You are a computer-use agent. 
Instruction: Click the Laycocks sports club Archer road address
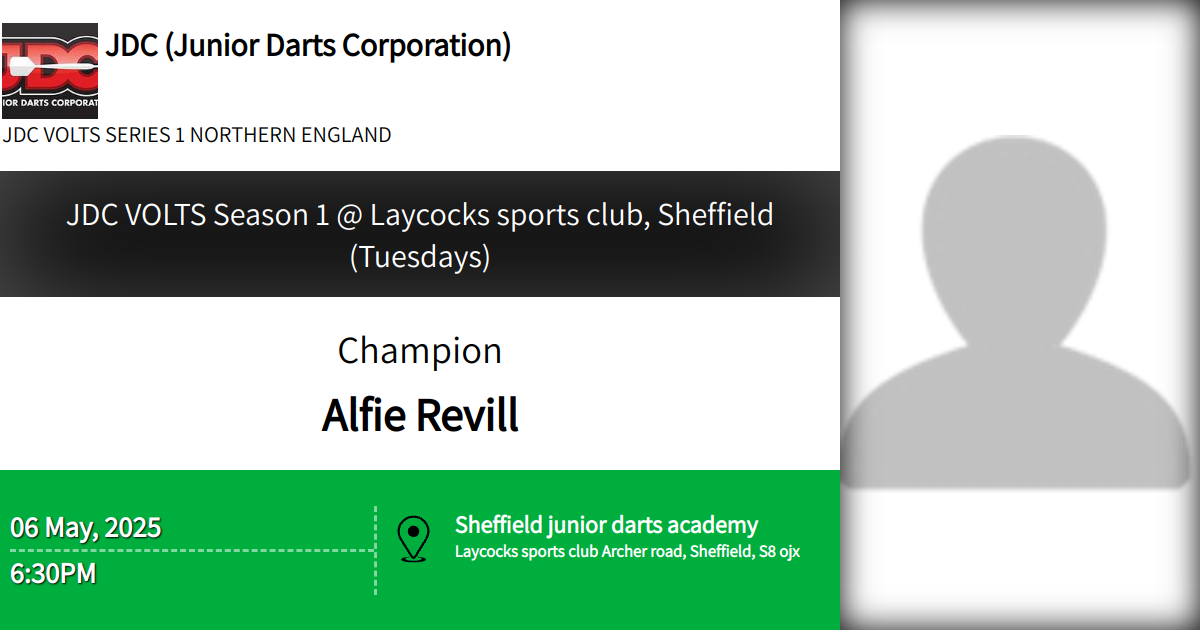(627, 551)
